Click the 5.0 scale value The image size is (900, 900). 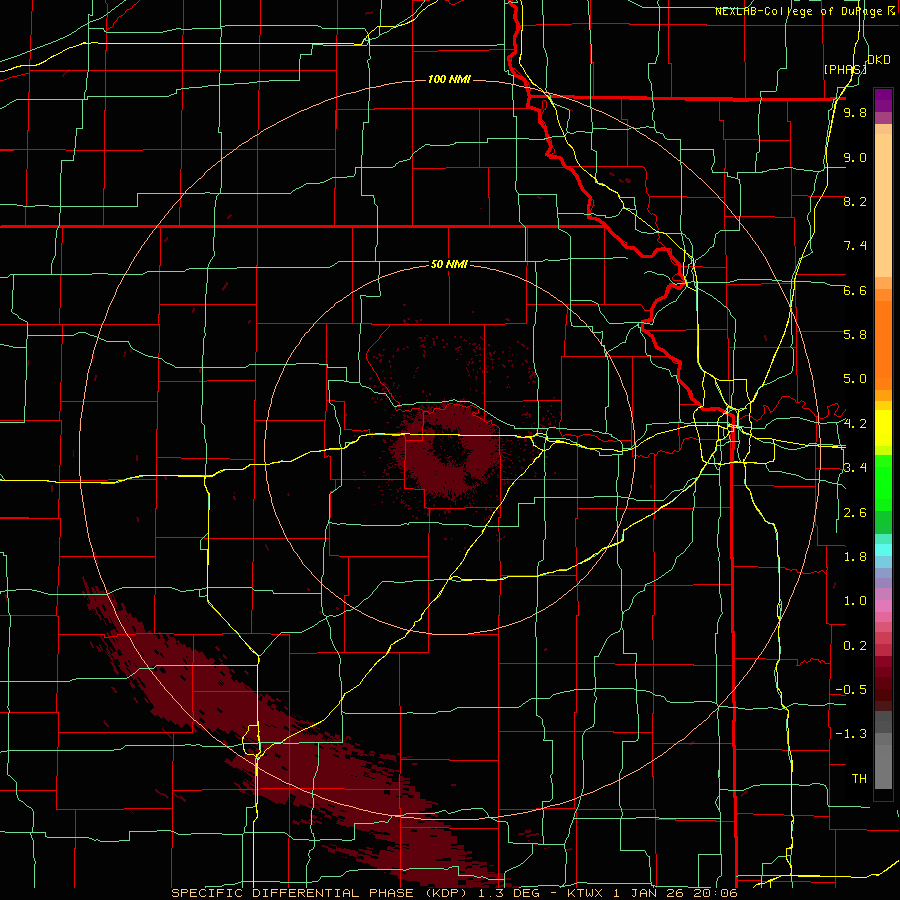(x=855, y=379)
